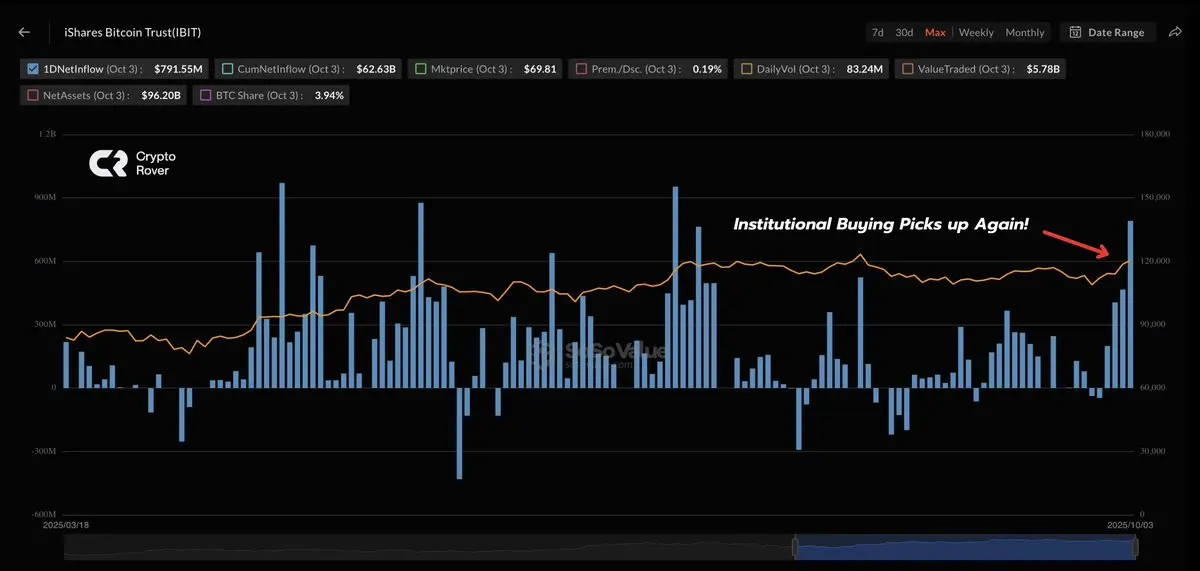Enable the ValueTraded series checkbox
Screen dimensions: 1200x571
click(907, 69)
